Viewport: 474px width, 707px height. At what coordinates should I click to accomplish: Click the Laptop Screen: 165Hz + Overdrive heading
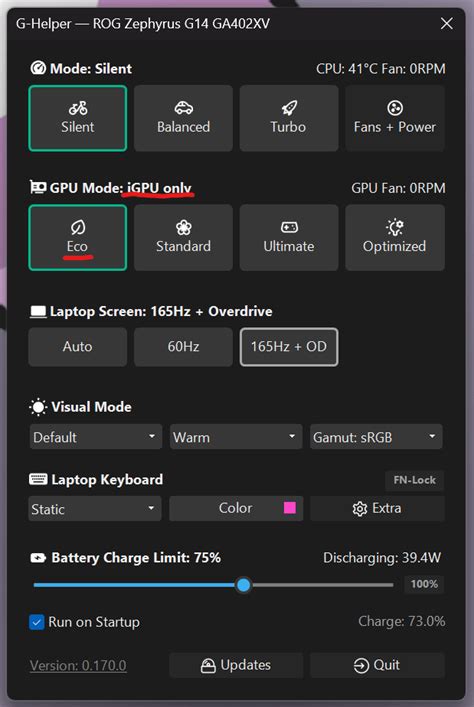tap(161, 312)
